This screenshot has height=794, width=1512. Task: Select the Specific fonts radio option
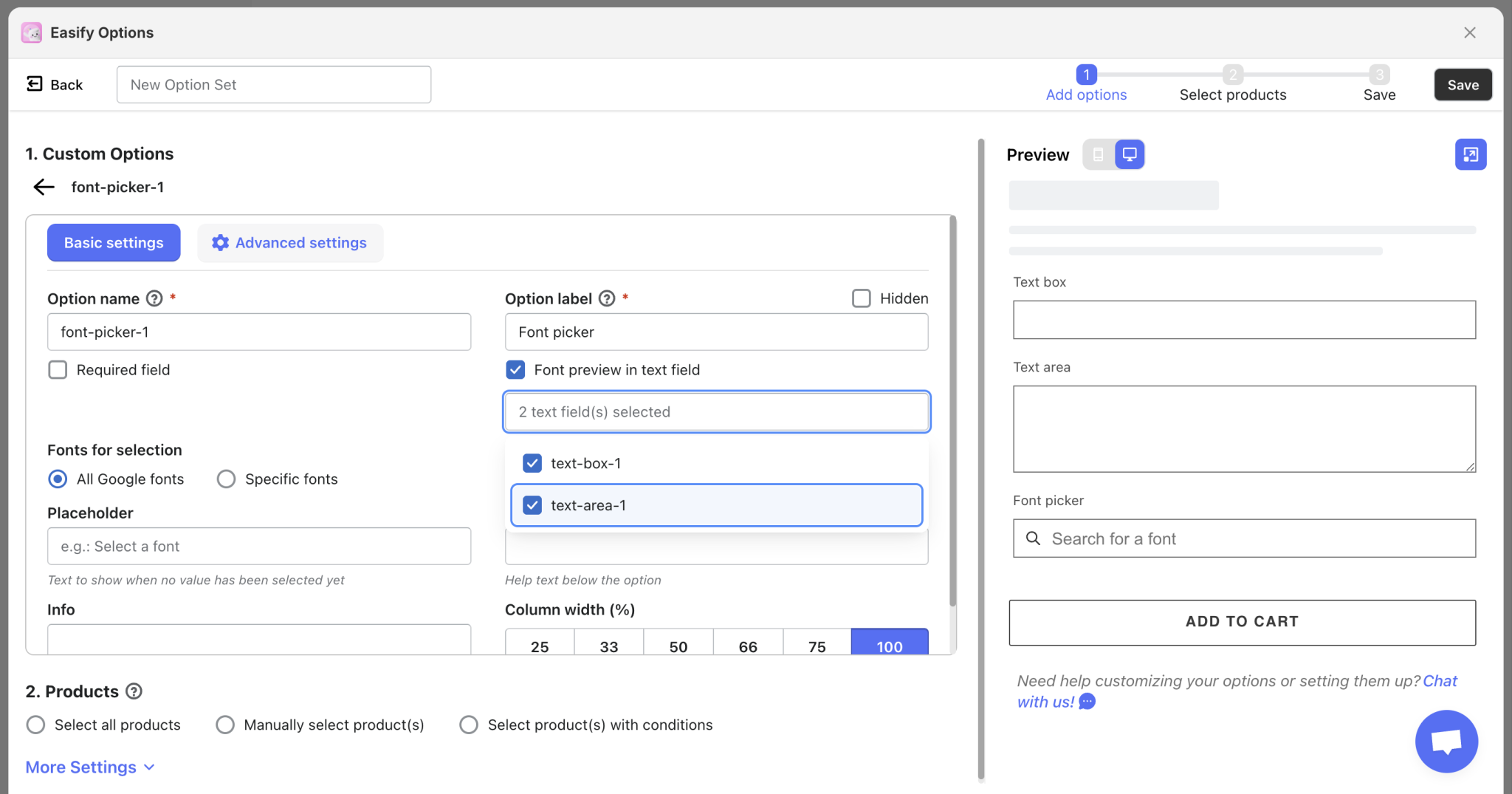[226, 479]
